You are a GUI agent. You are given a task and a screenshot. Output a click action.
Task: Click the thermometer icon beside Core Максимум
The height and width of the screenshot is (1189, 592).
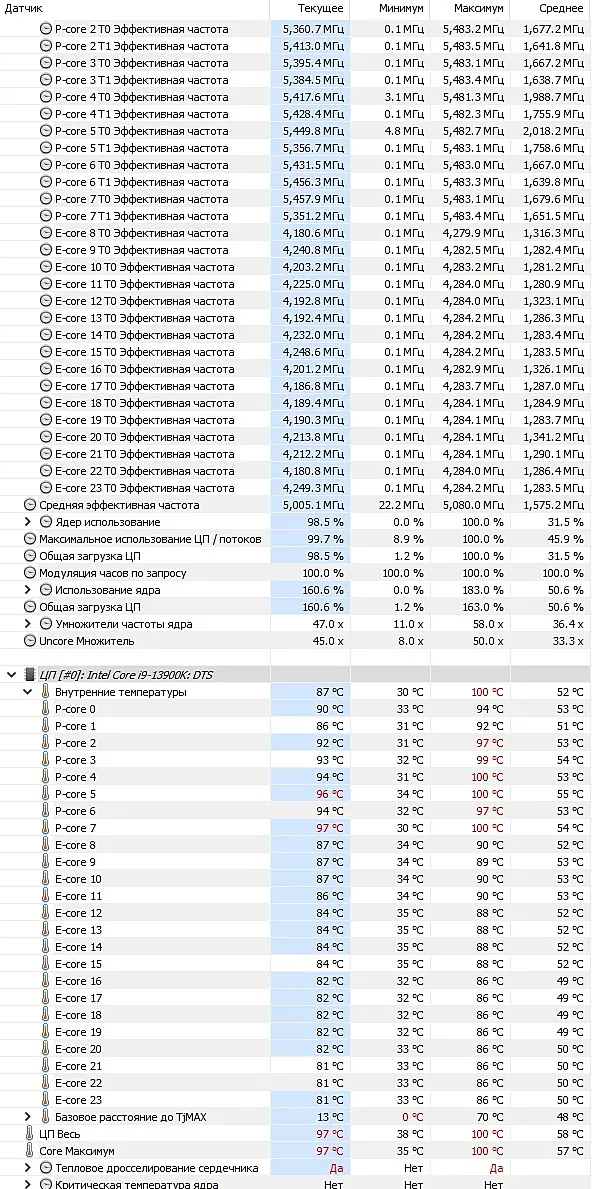(30, 1151)
